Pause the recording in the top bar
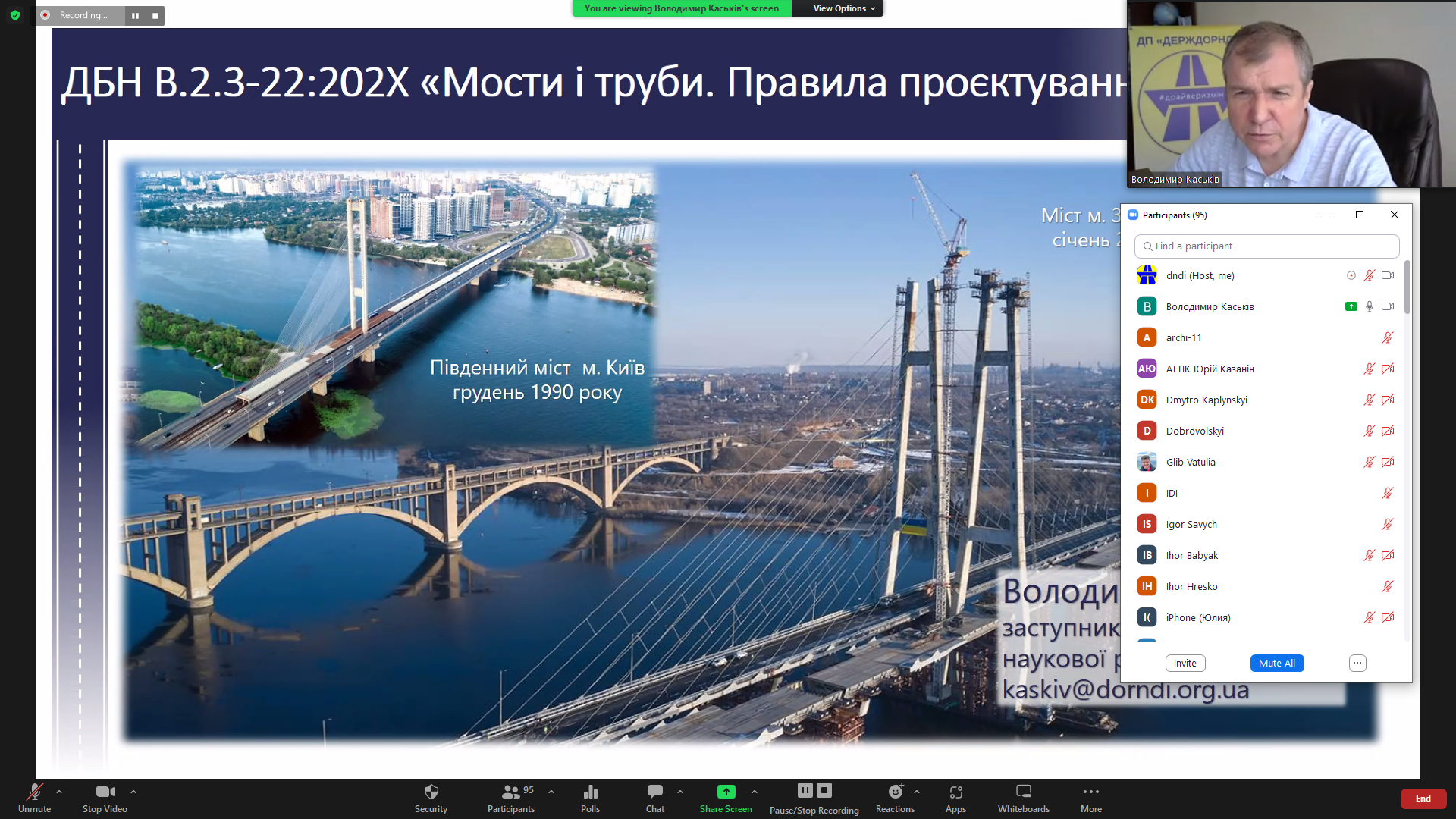 [x=135, y=15]
